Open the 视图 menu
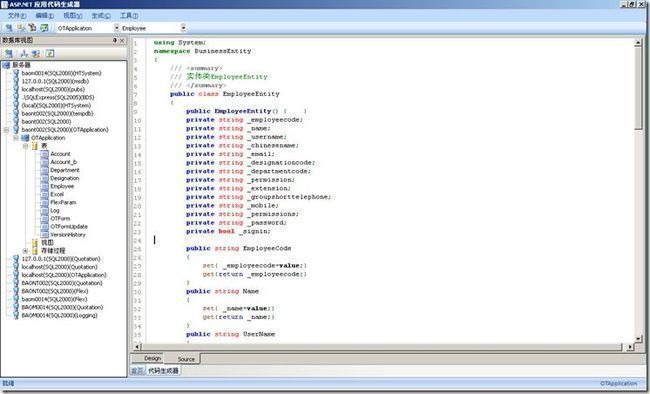The image size is (650, 394). point(73,16)
